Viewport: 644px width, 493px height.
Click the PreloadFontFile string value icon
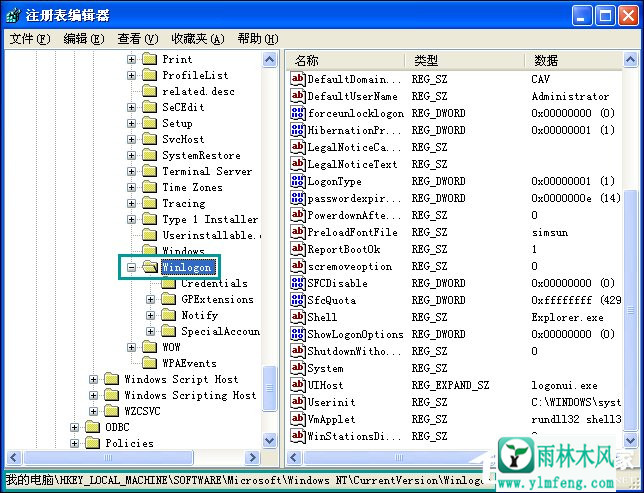298,232
